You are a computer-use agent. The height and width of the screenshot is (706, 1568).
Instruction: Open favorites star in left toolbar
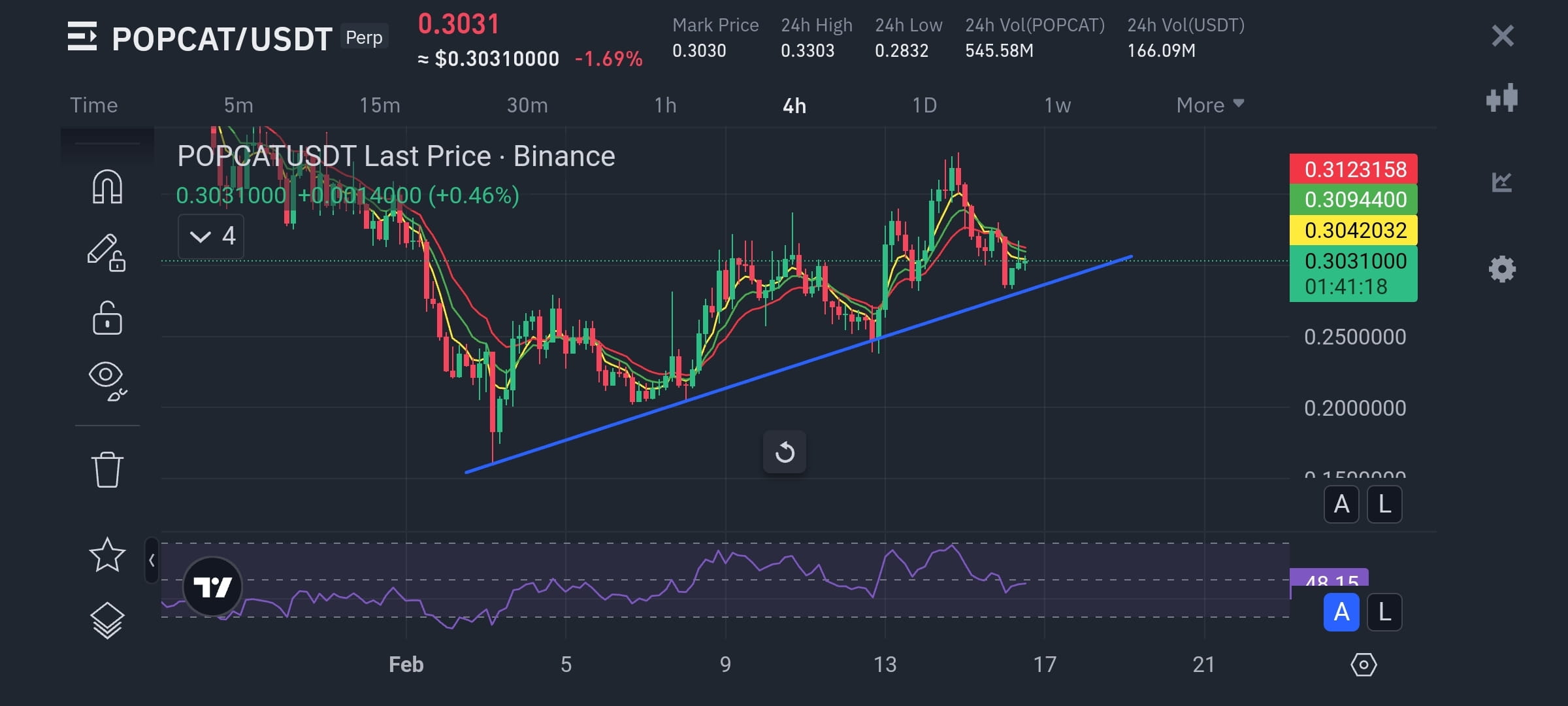click(x=107, y=555)
